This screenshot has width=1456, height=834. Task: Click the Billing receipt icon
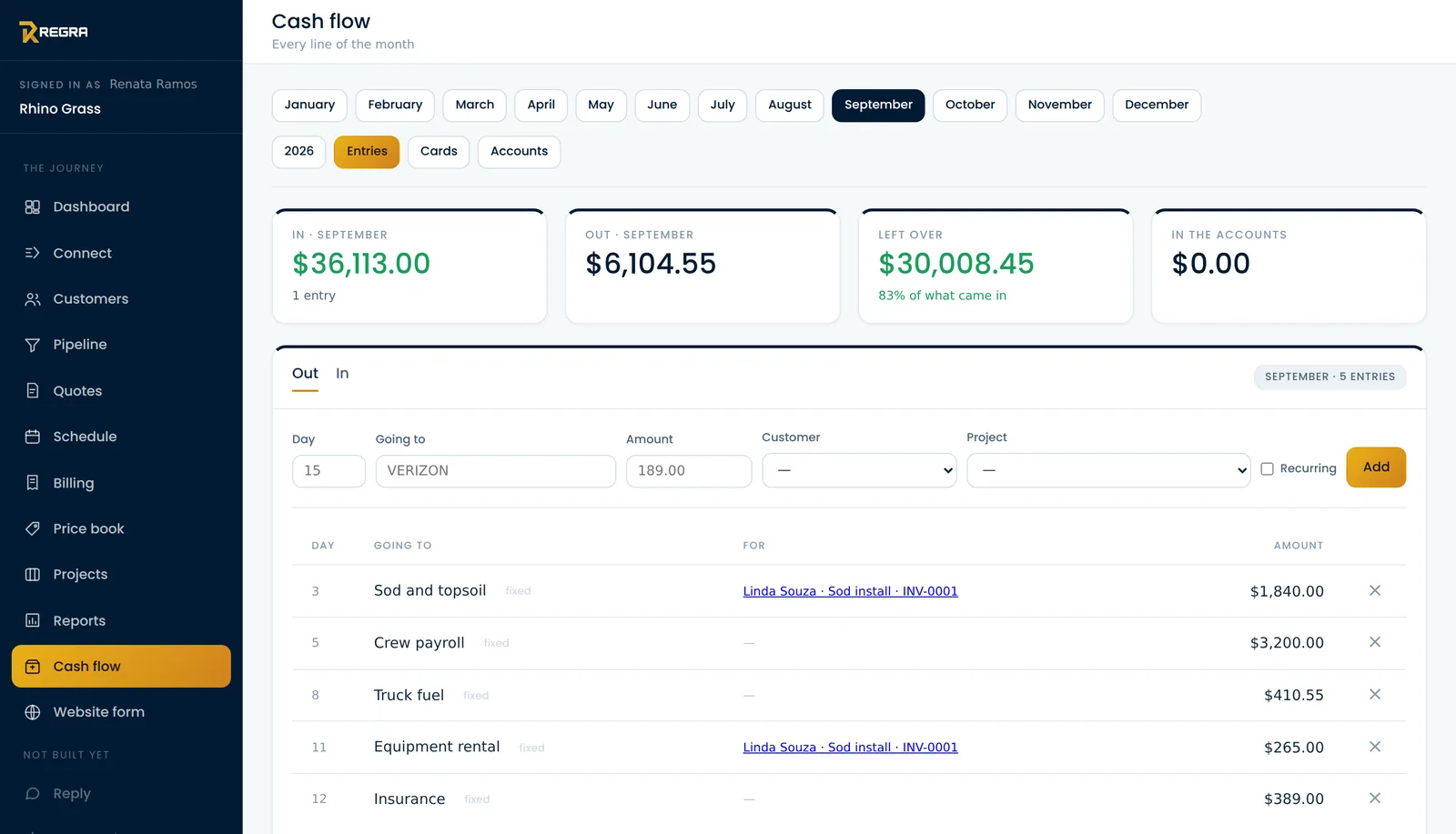[x=33, y=483]
